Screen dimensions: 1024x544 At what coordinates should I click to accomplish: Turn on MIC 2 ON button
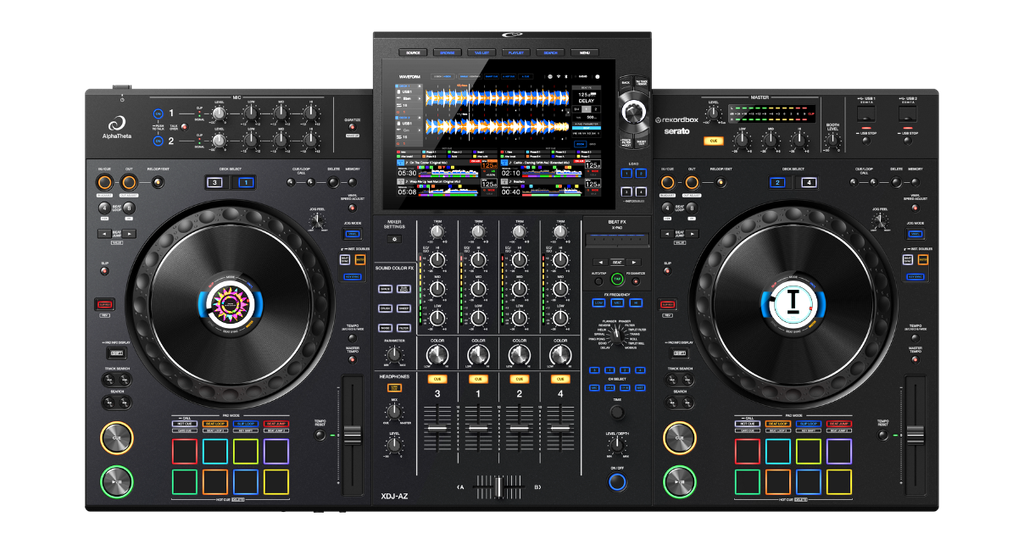[157, 140]
